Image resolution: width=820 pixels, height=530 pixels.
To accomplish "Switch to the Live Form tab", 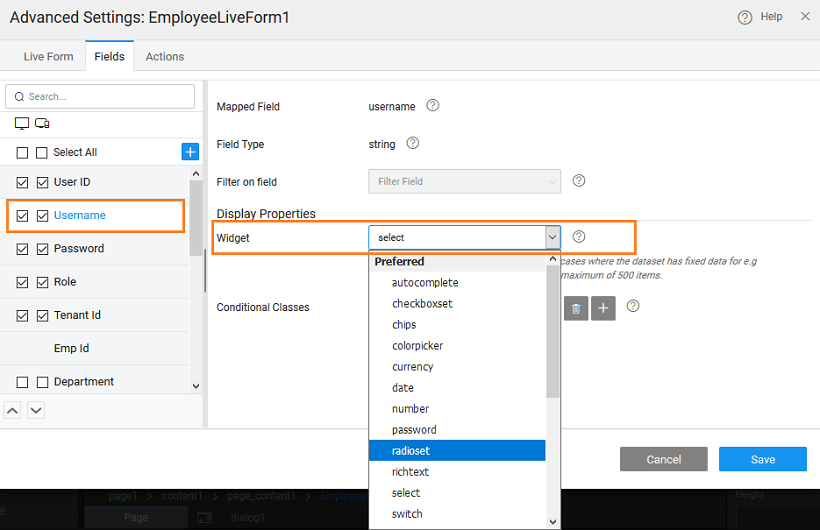I will coord(48,57).
